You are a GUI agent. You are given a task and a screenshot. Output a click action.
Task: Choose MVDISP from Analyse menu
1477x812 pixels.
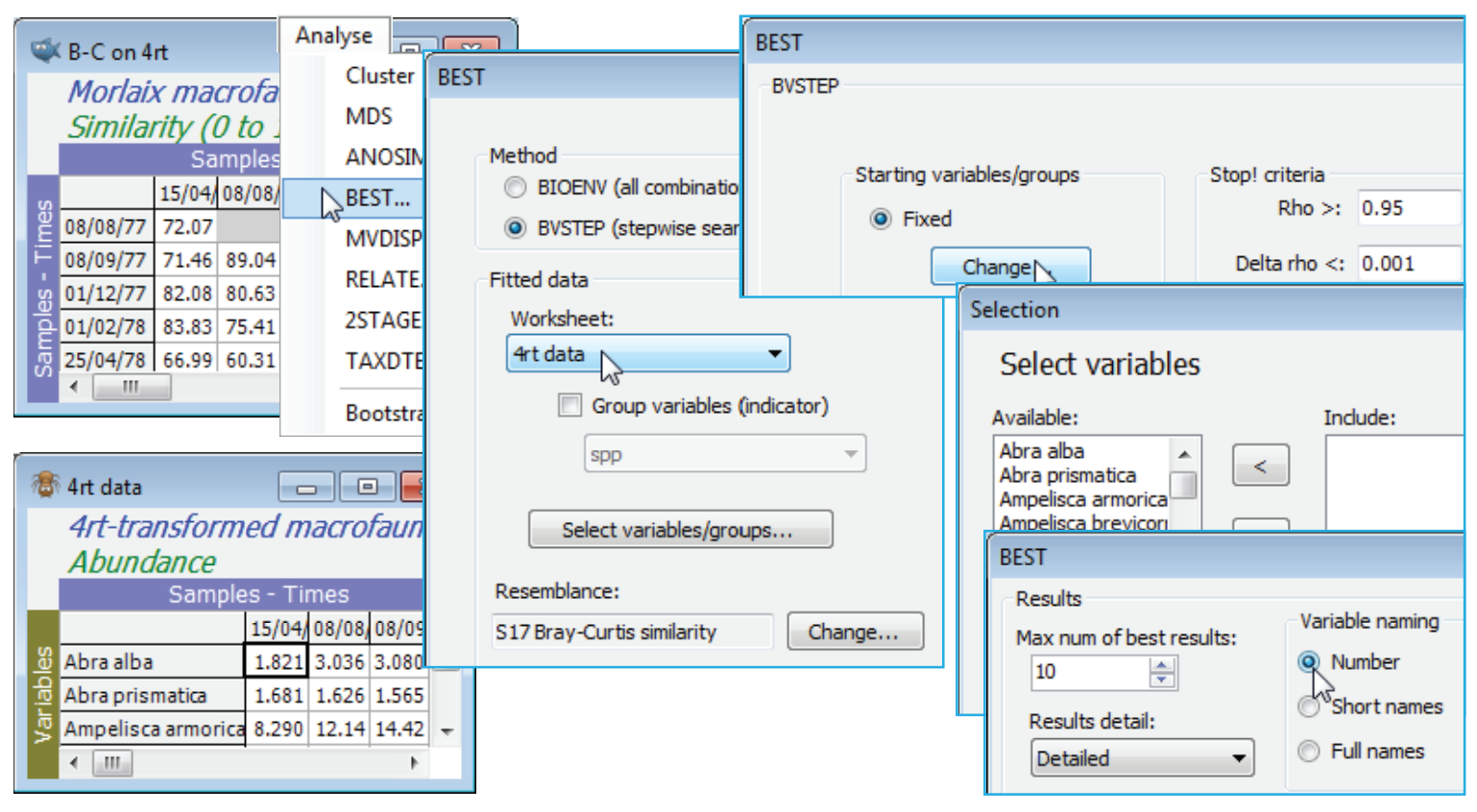point(383,238)
